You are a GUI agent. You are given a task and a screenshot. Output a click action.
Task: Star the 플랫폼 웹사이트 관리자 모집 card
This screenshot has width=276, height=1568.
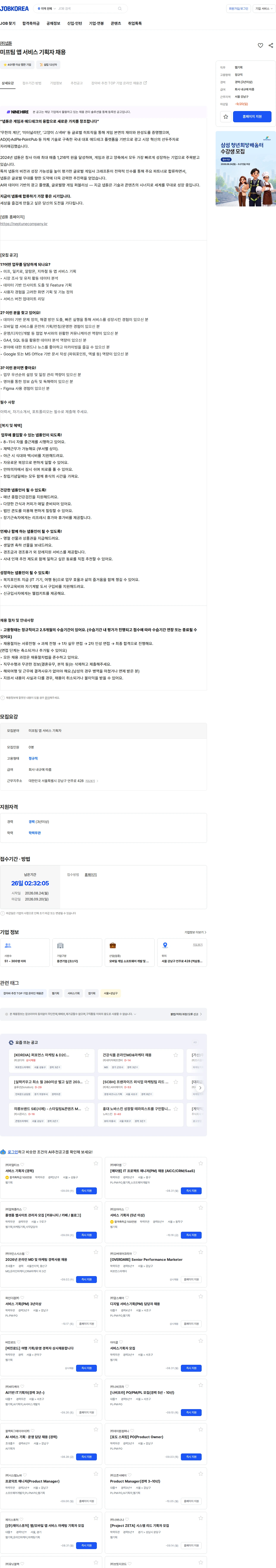point(96,1208)
